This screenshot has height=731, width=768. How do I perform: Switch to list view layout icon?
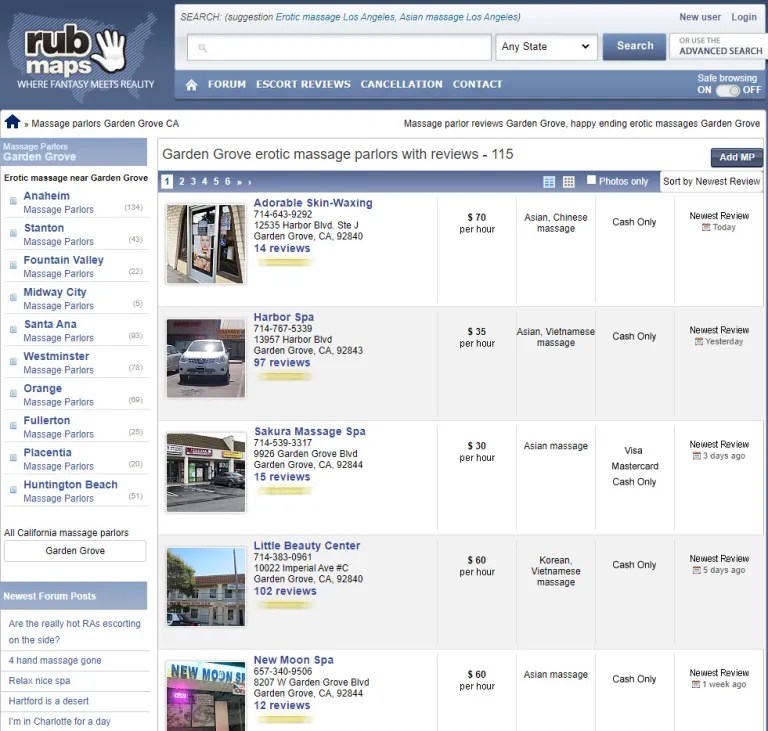(x=549, y=182)
